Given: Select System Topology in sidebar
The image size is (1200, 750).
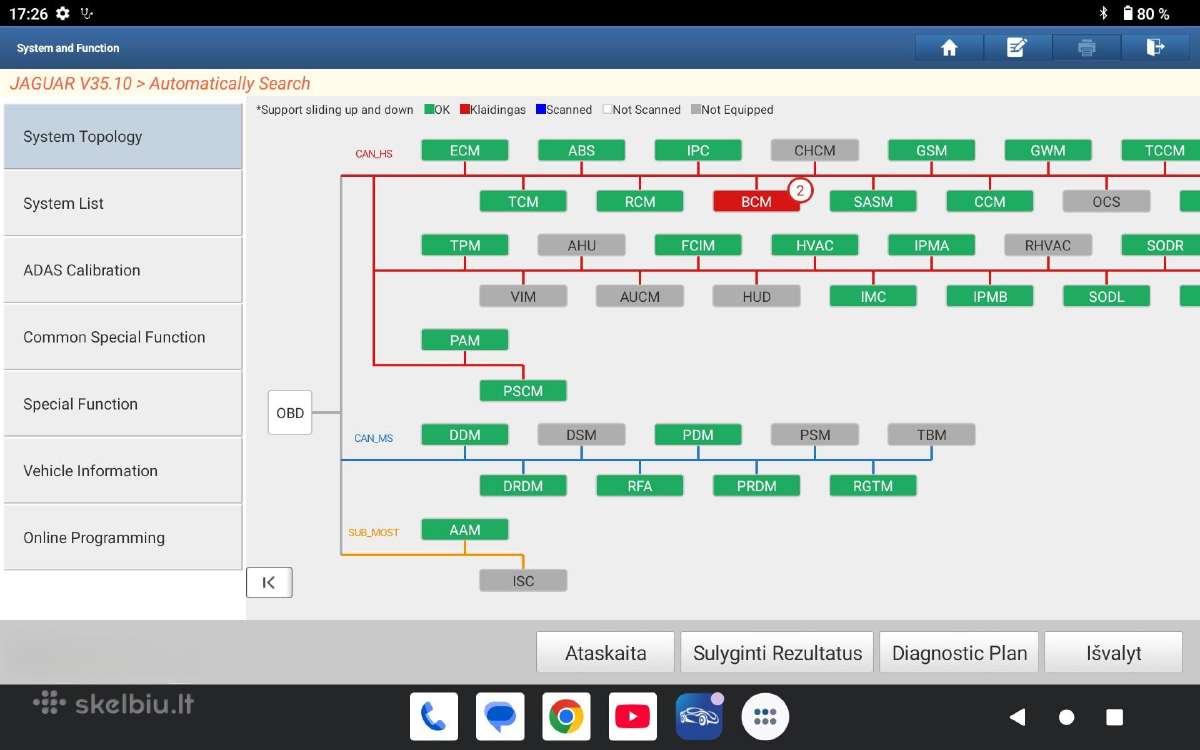Looking at the screenshot, I should click(x=123, y=137).
